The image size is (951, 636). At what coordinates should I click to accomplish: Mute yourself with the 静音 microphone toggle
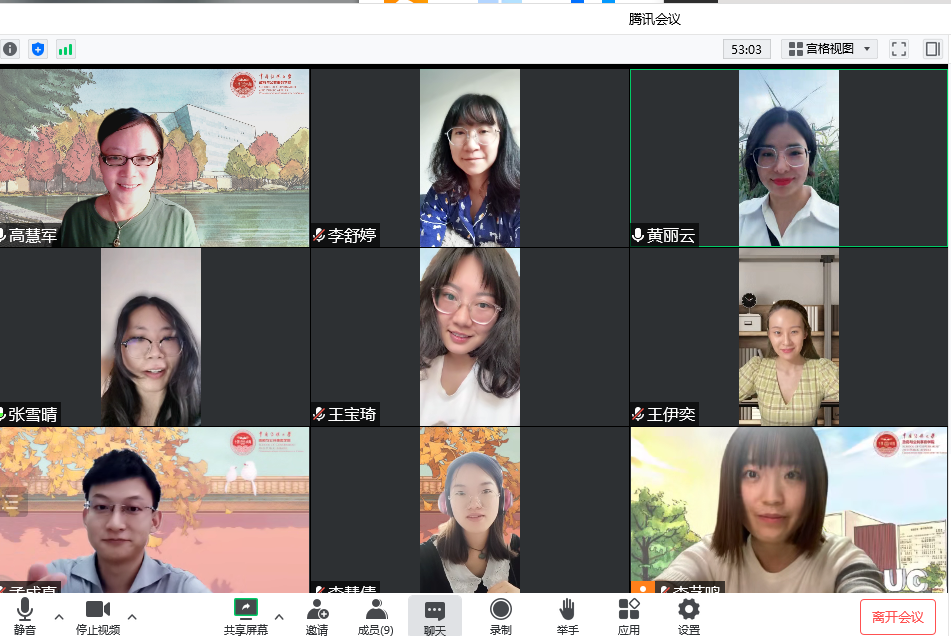pyautogui.click(x=24, y=614)
